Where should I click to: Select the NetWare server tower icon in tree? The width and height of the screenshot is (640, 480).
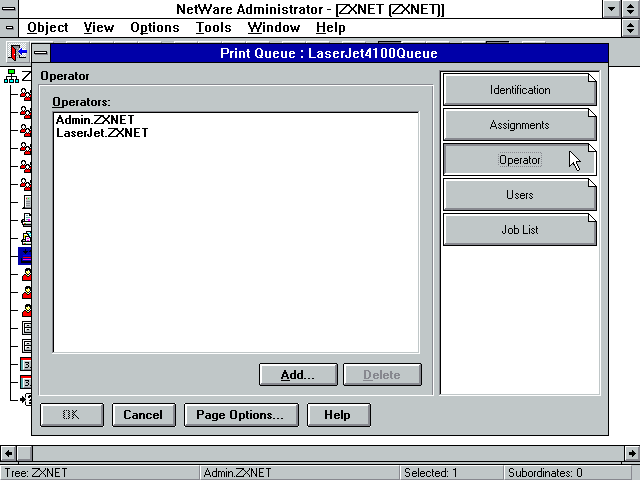point(27,202)
